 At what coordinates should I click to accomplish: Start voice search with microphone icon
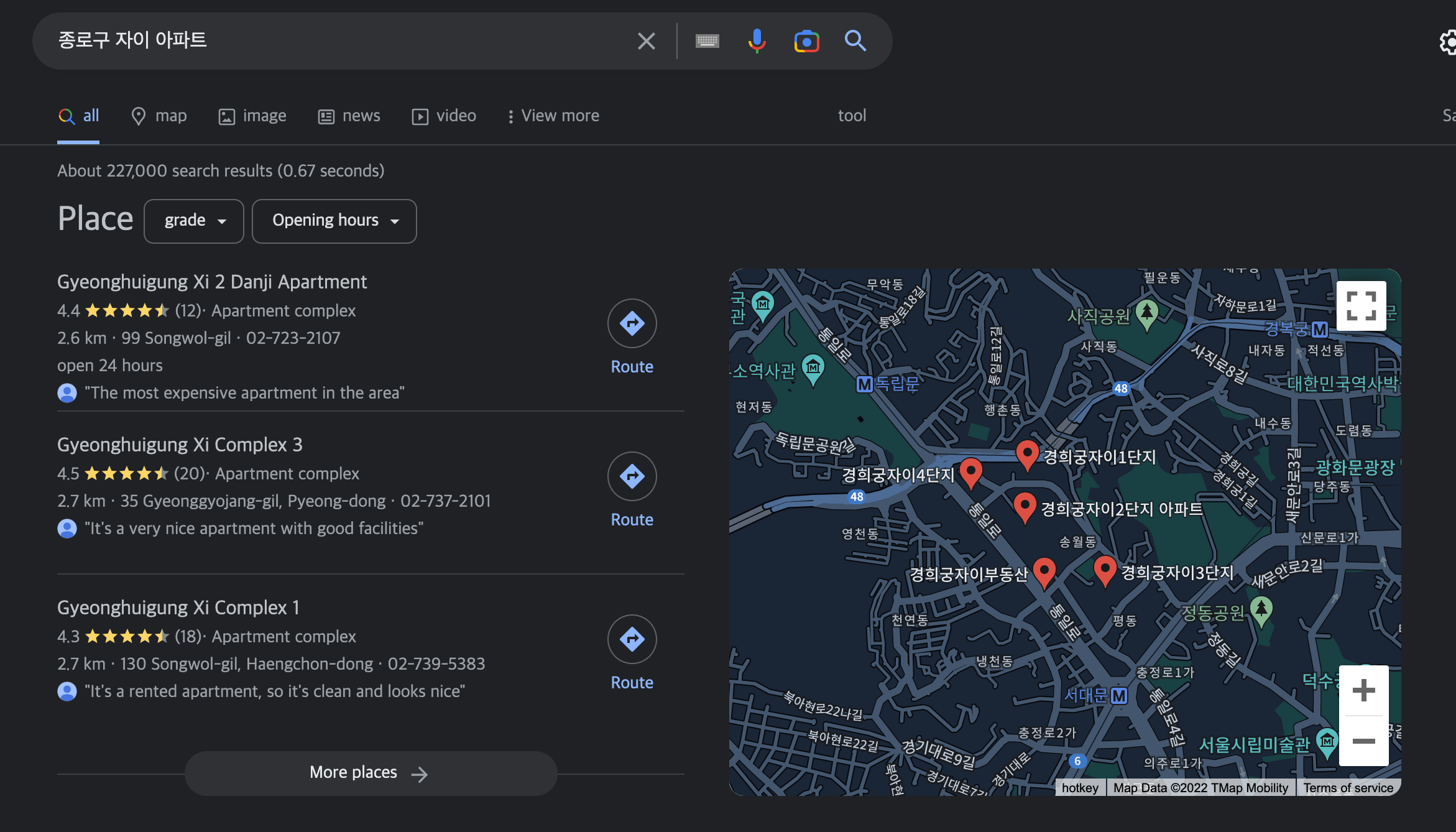(757, 41)
